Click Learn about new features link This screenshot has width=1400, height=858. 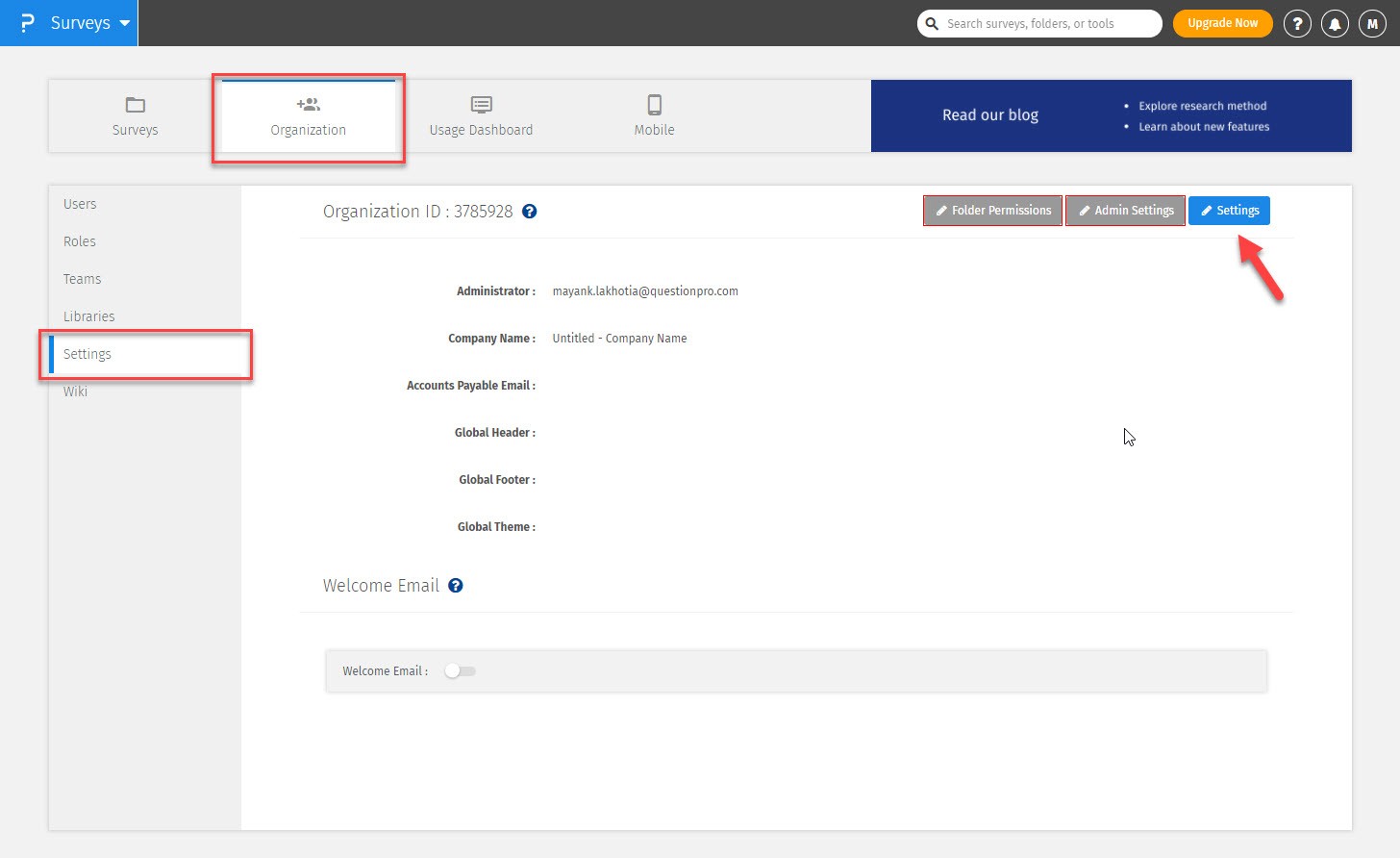tap(1204, 127)
